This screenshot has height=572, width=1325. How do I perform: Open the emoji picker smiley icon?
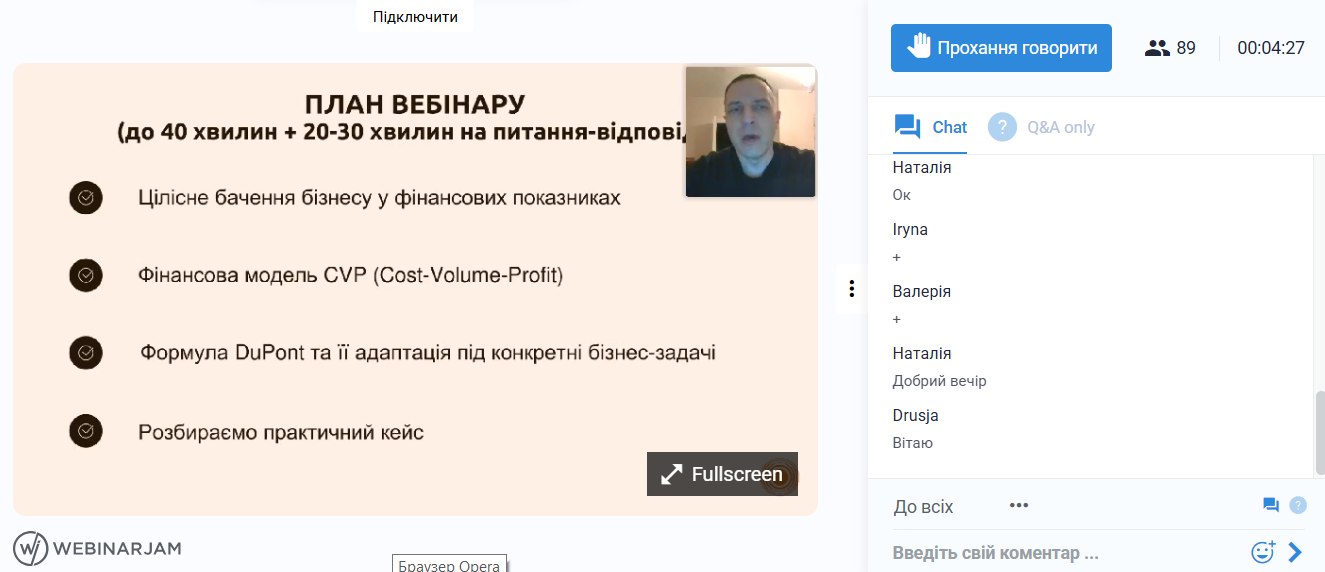click(x=1263, y=551)
